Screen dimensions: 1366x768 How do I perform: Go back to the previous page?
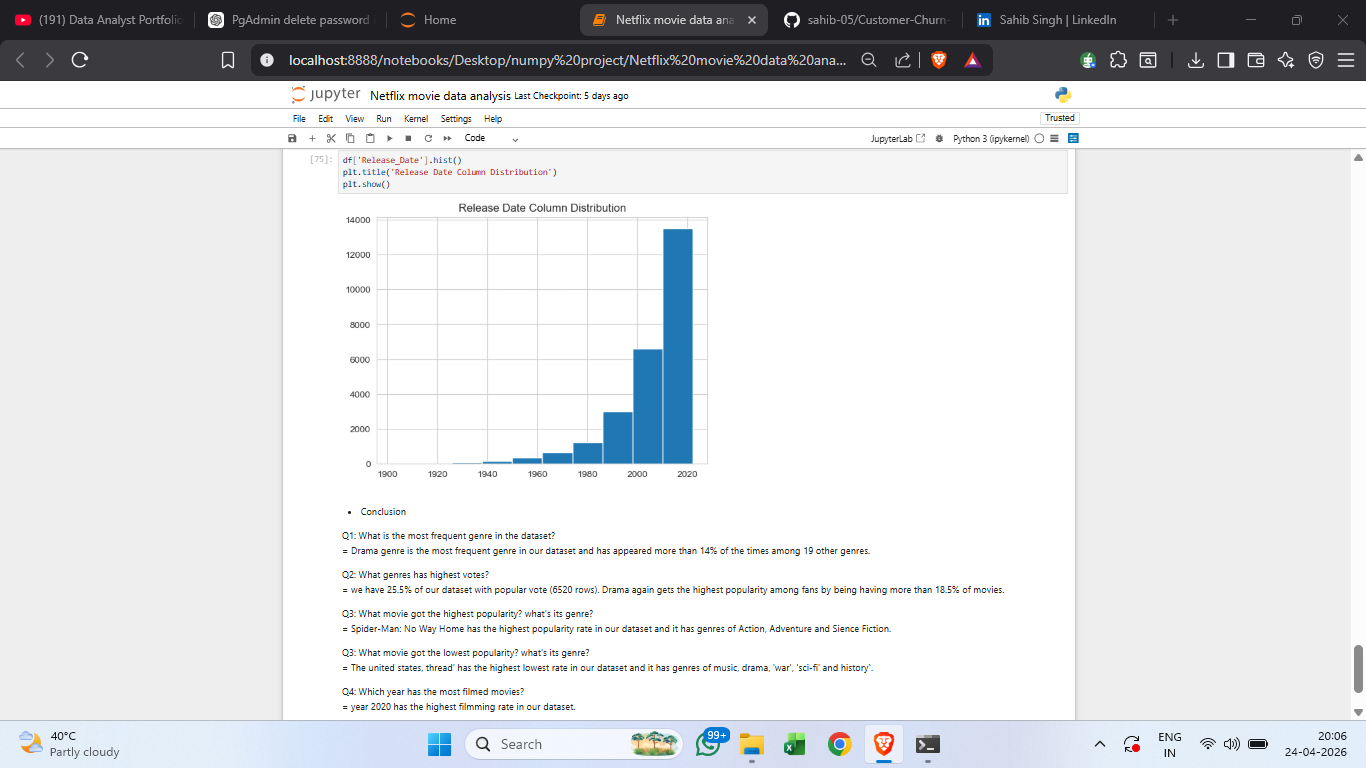click(x=22, y=61)
